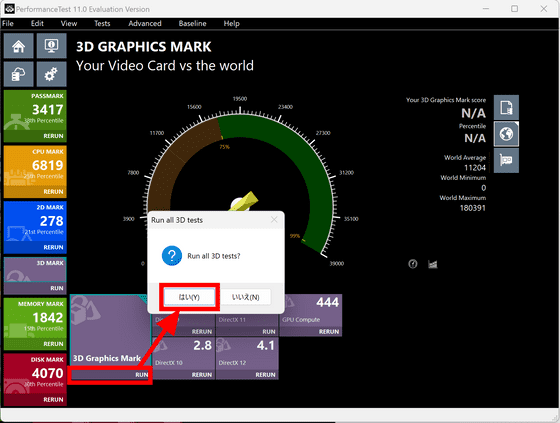Click the blue question mark dialog icon

click(172, 255)
